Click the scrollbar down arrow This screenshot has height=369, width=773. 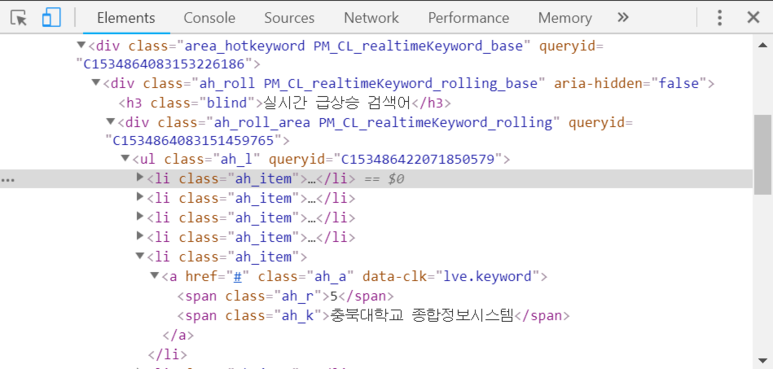click(763, 360)
